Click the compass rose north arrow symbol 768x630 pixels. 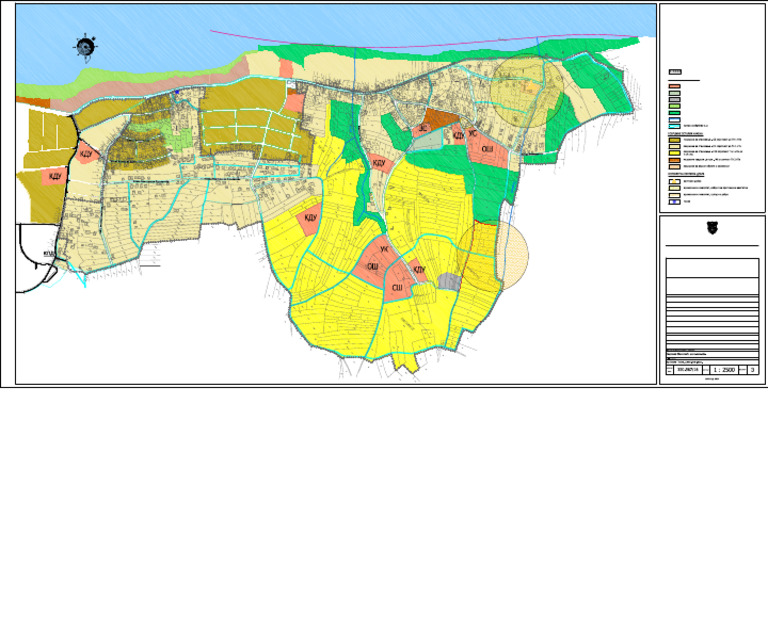pyautogui.click(x=86, y=47)
